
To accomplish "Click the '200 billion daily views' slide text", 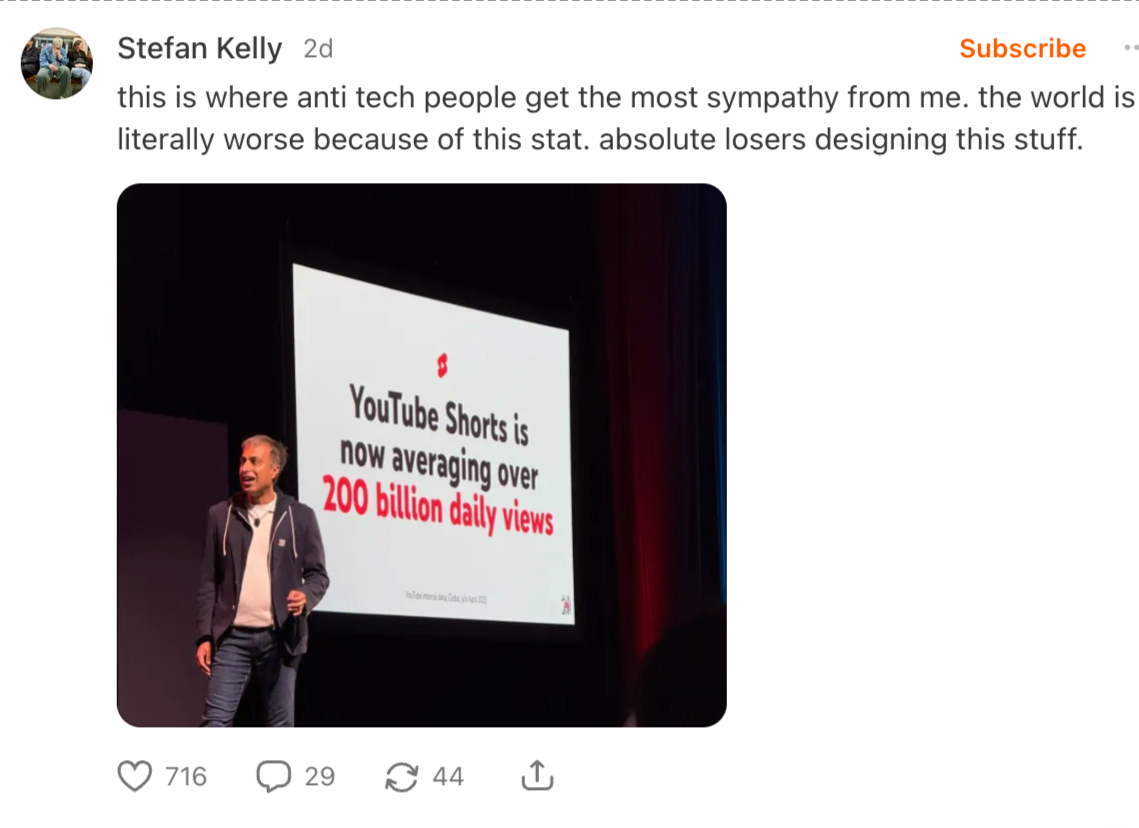I will [438, 506].
